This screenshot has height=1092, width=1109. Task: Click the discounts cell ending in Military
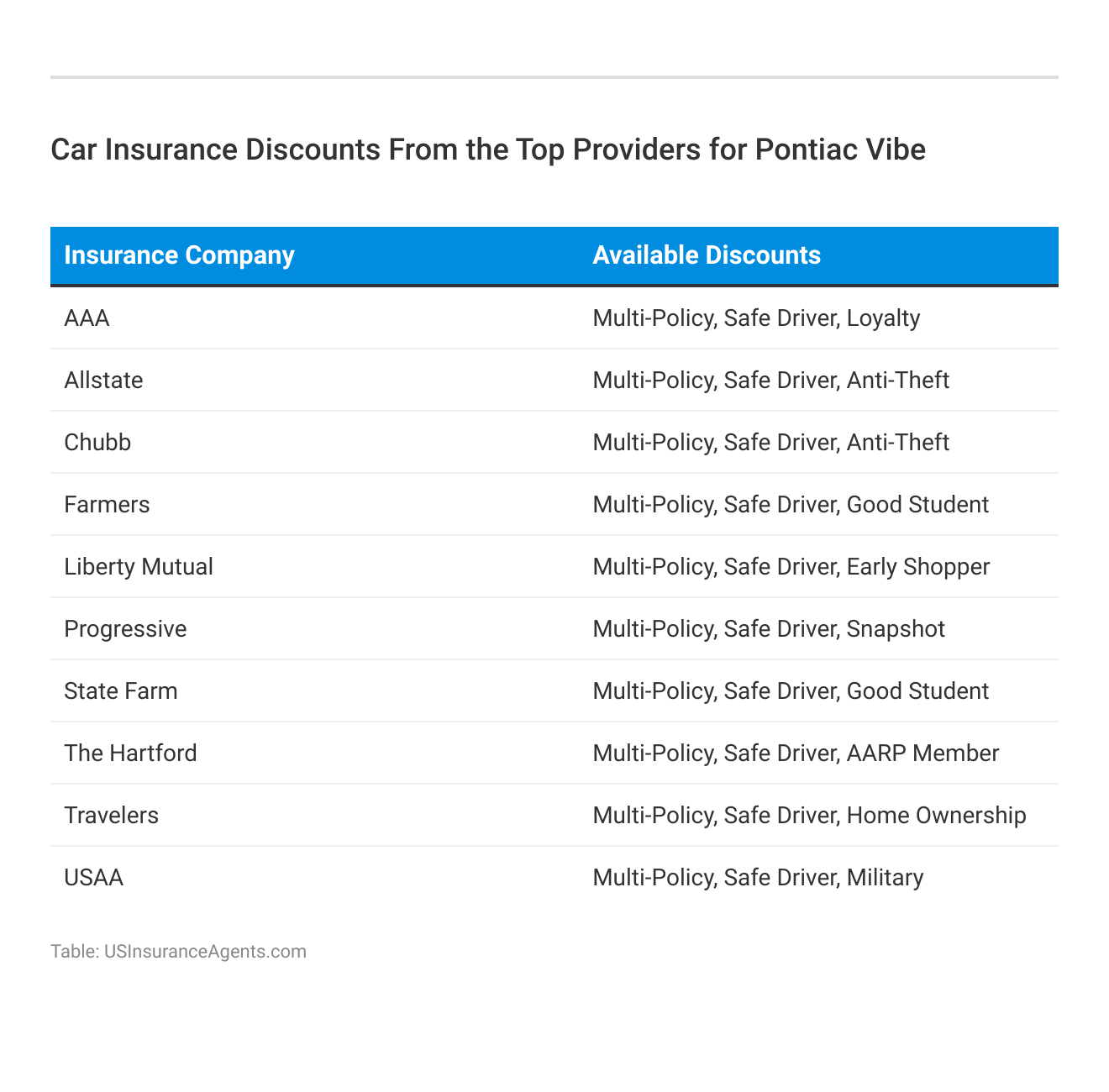click(758, 878)
